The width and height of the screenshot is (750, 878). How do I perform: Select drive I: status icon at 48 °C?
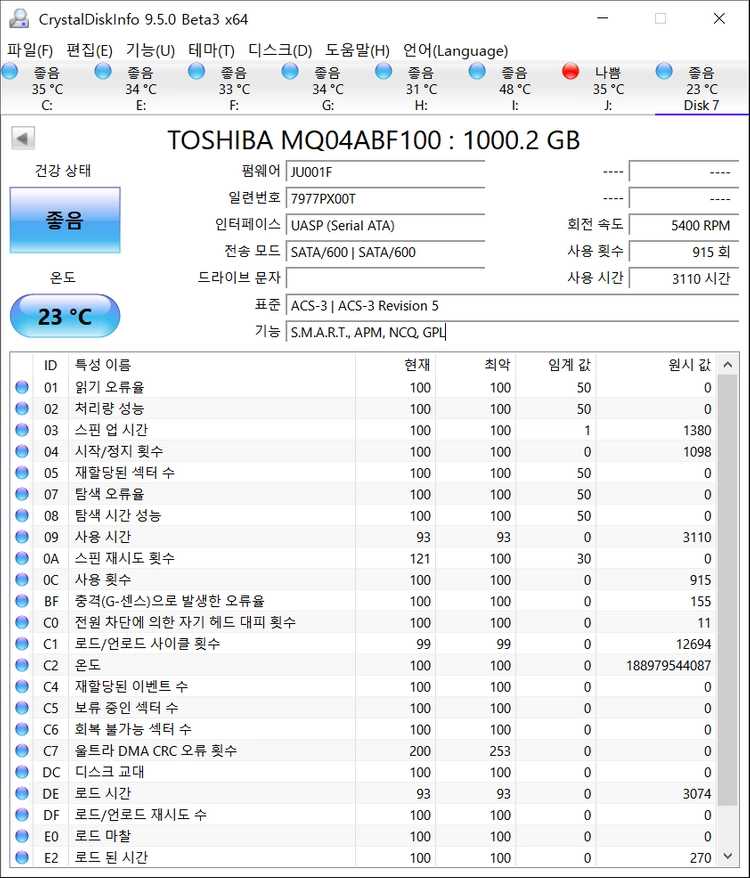[477, 72]
